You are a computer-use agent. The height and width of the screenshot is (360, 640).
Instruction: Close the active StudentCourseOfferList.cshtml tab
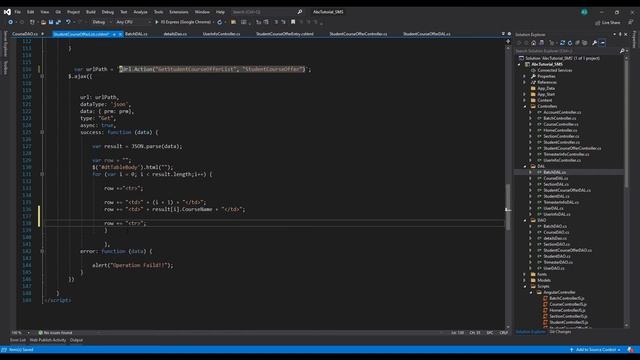(120, 34)
